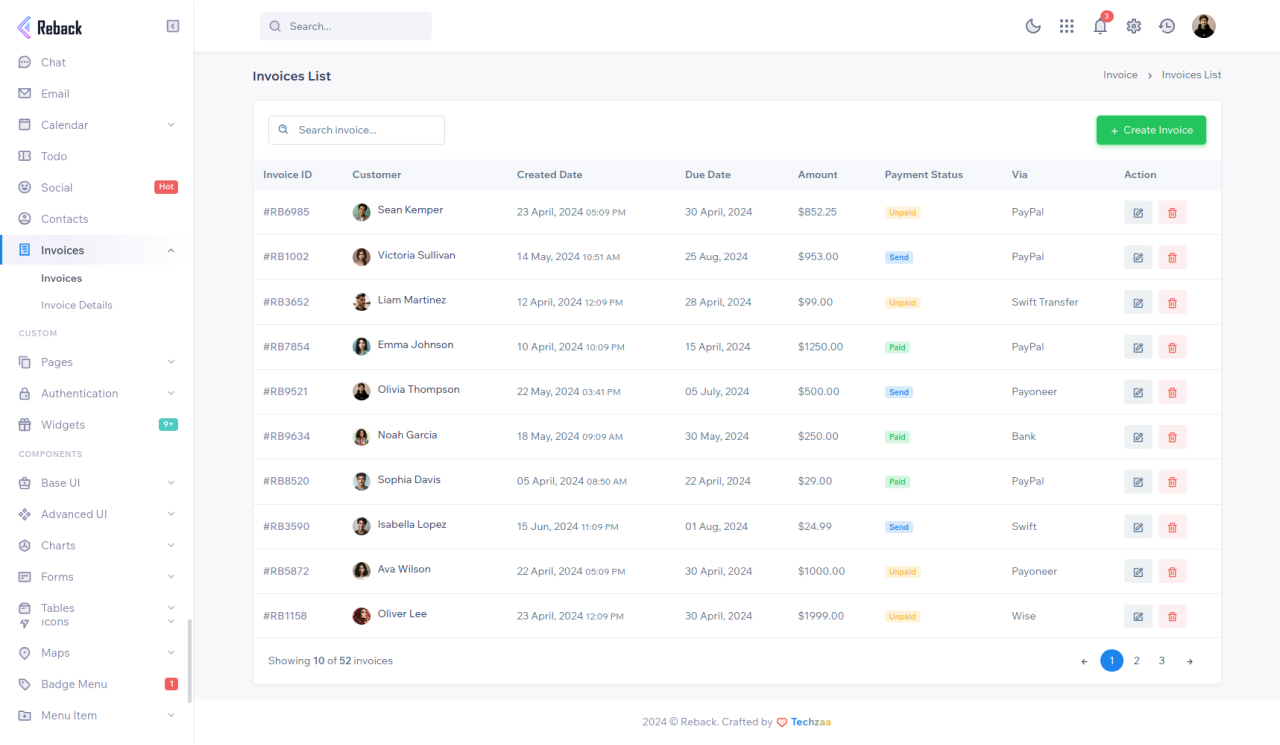Open theme settings gear icon
This screenshot has height=745, width=1280.
pos(1134,26)
